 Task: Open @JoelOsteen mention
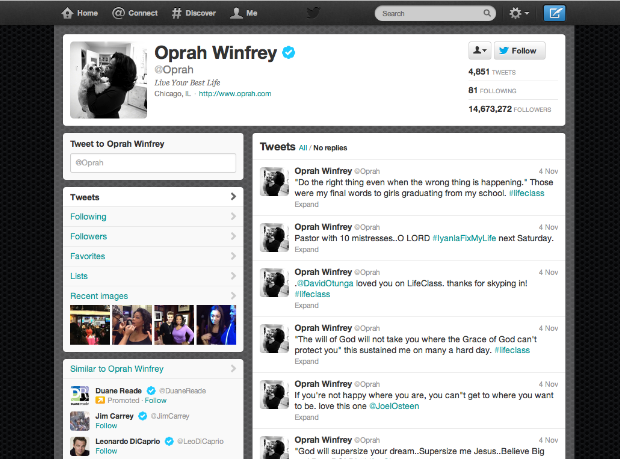(394, 406)
